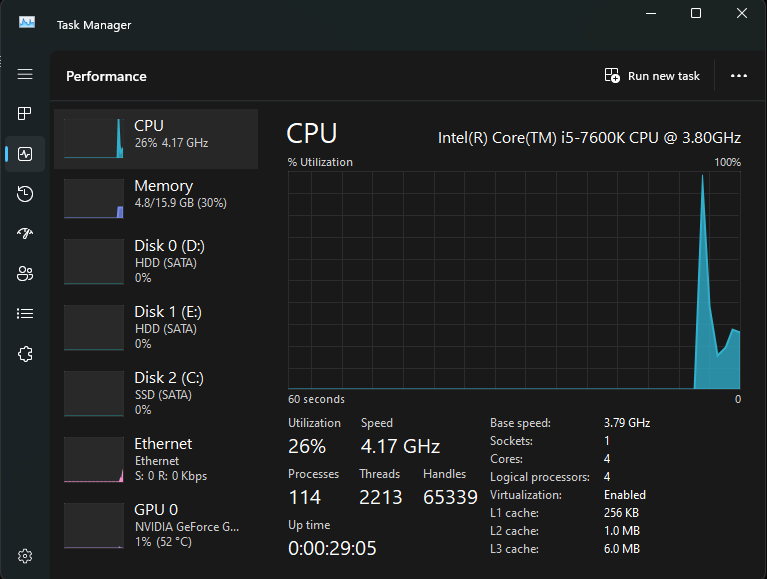
Task: Open the App history page icon
Action: pos(25,194)
